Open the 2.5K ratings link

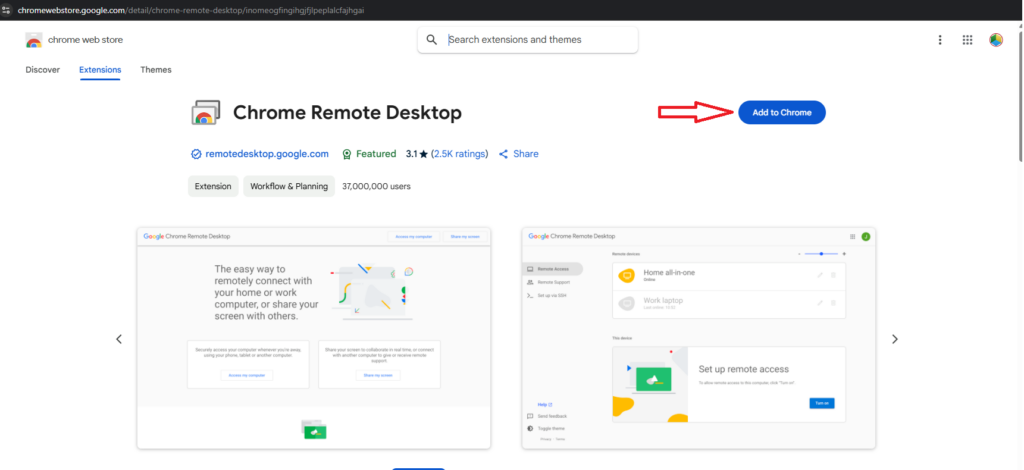460,154
